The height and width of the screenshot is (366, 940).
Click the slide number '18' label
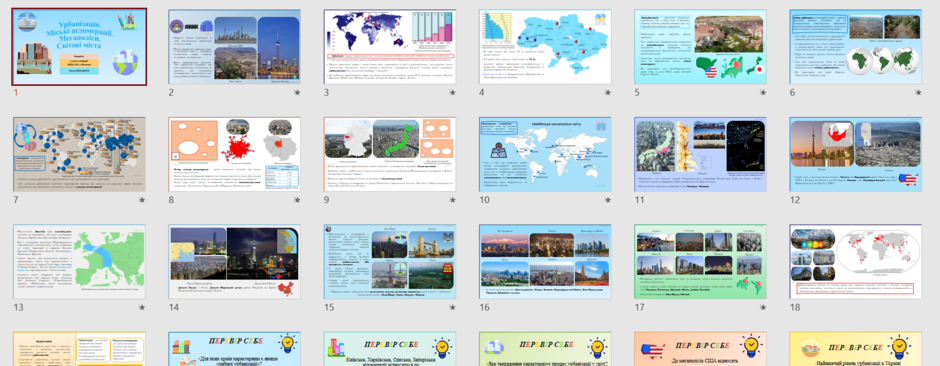coord(794,307)
